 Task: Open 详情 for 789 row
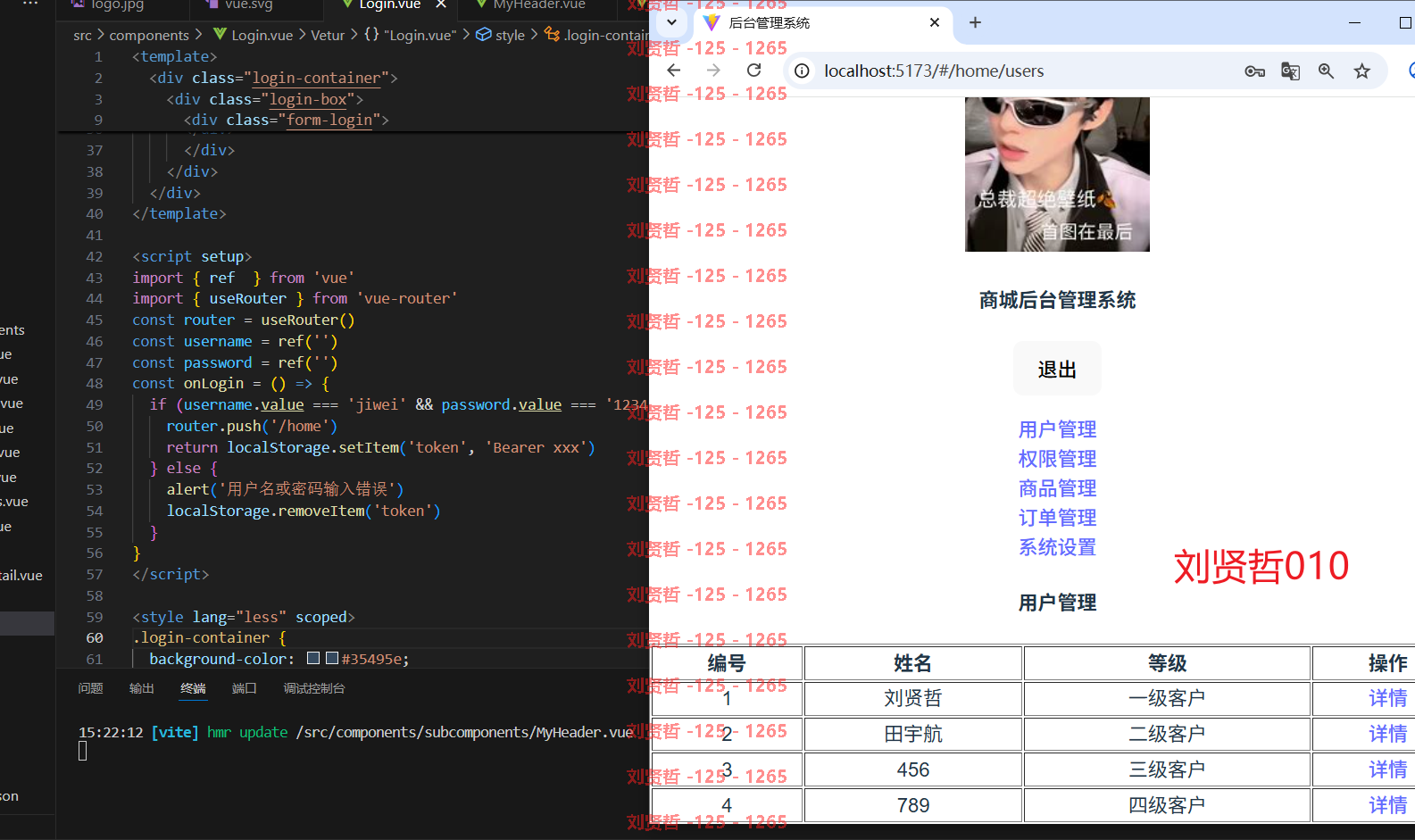click(1388, 805)
